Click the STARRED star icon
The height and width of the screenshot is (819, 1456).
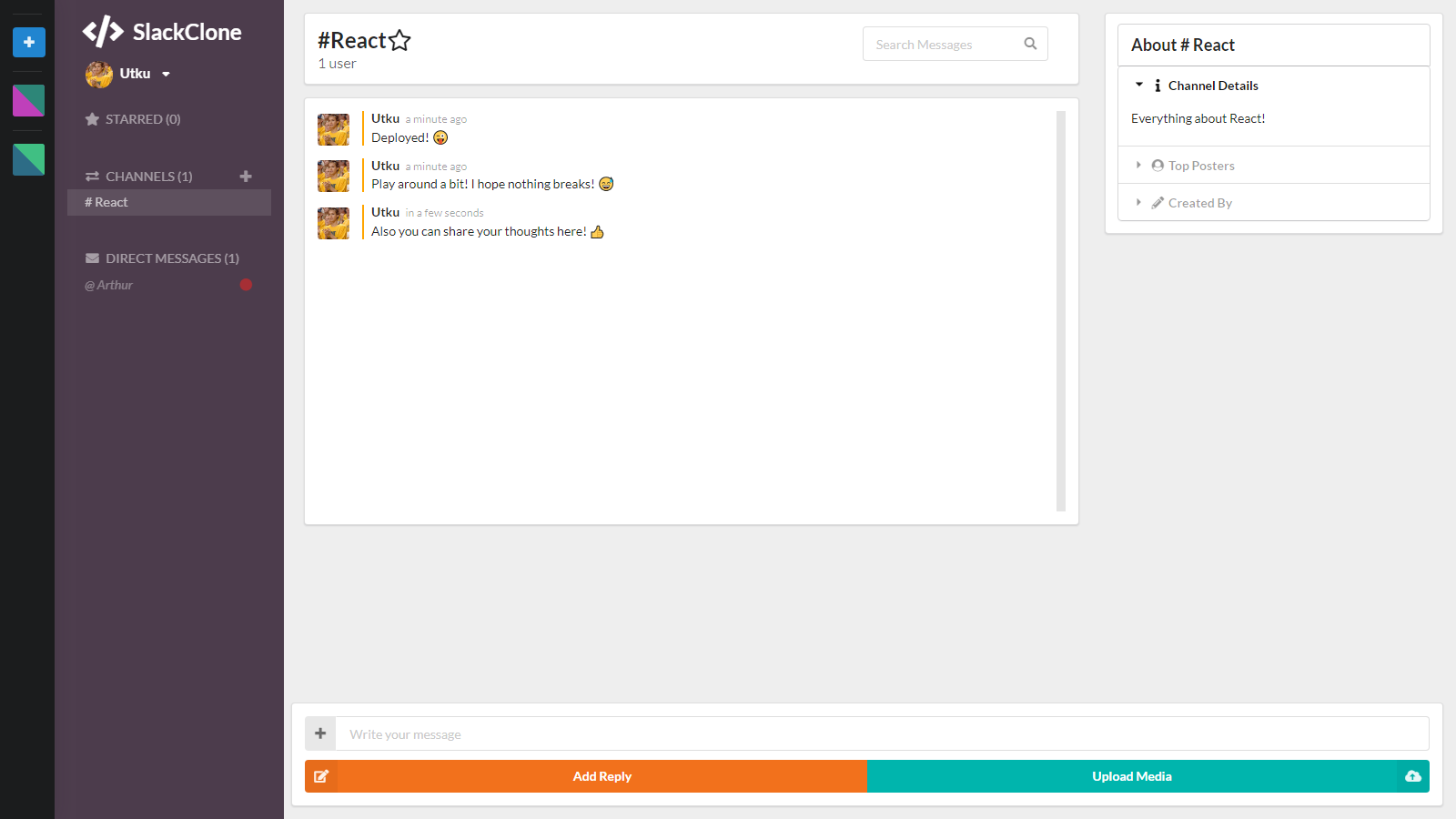pyautogui.click(x=92, y=119)
